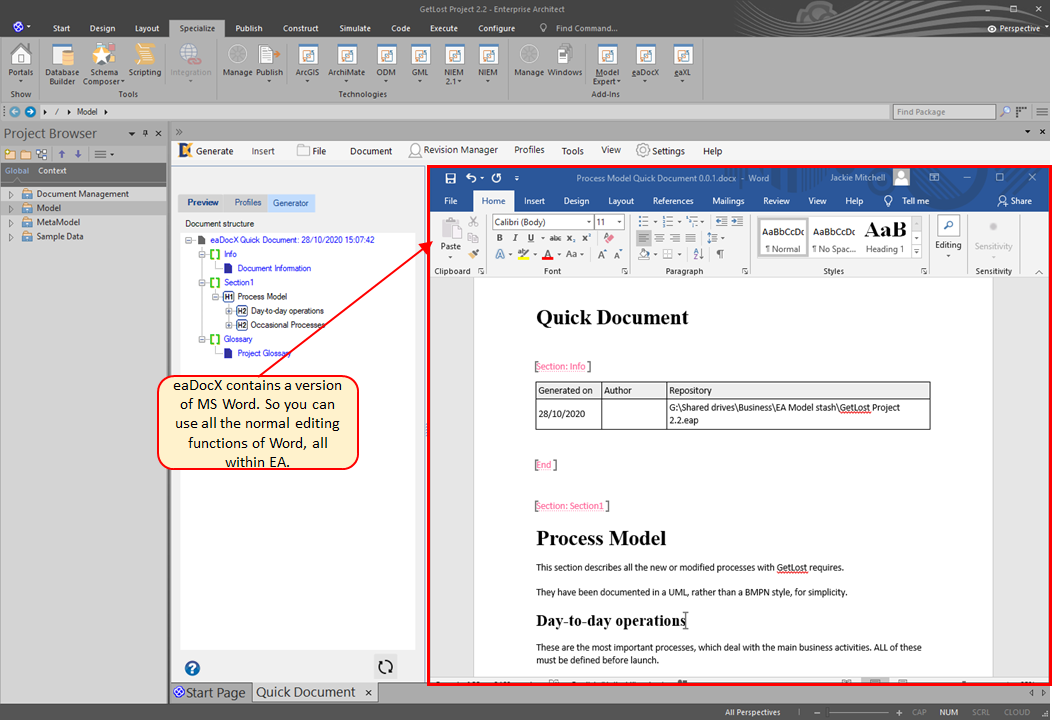
Task: Open the References tab in Word
Action: point(673,201)
